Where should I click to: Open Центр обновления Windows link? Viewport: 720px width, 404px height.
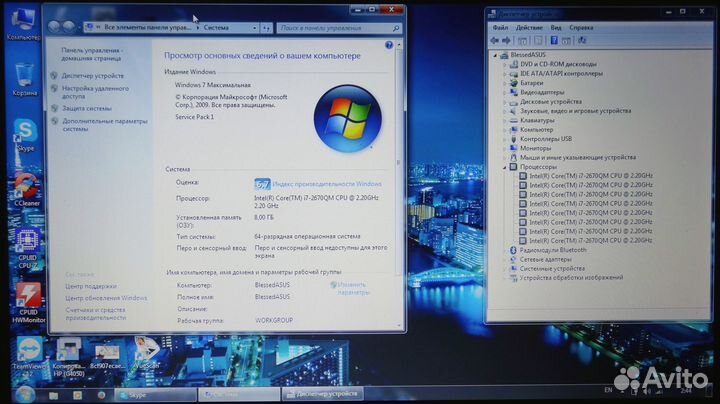(106, 298)
